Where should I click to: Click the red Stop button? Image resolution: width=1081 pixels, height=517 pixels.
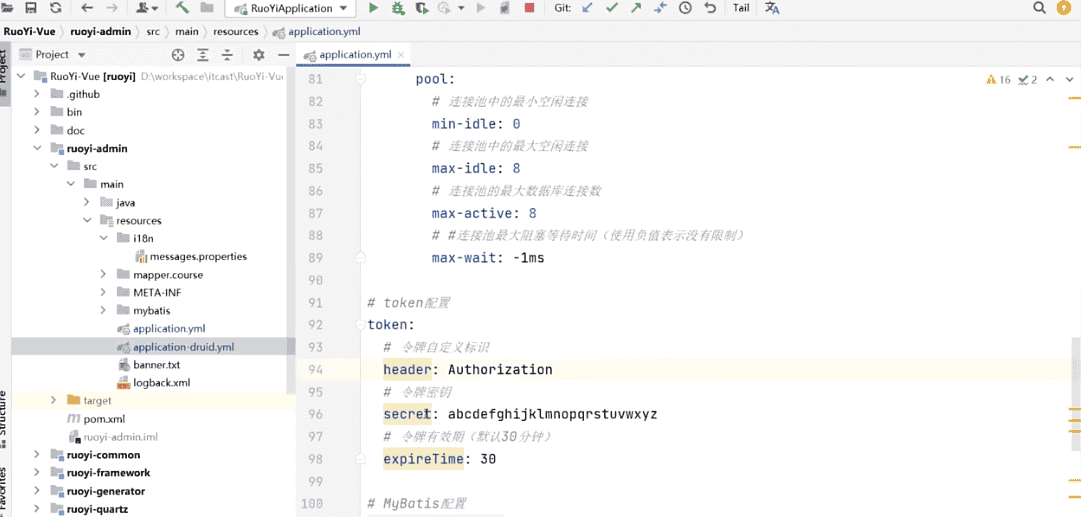click(529, 8)
